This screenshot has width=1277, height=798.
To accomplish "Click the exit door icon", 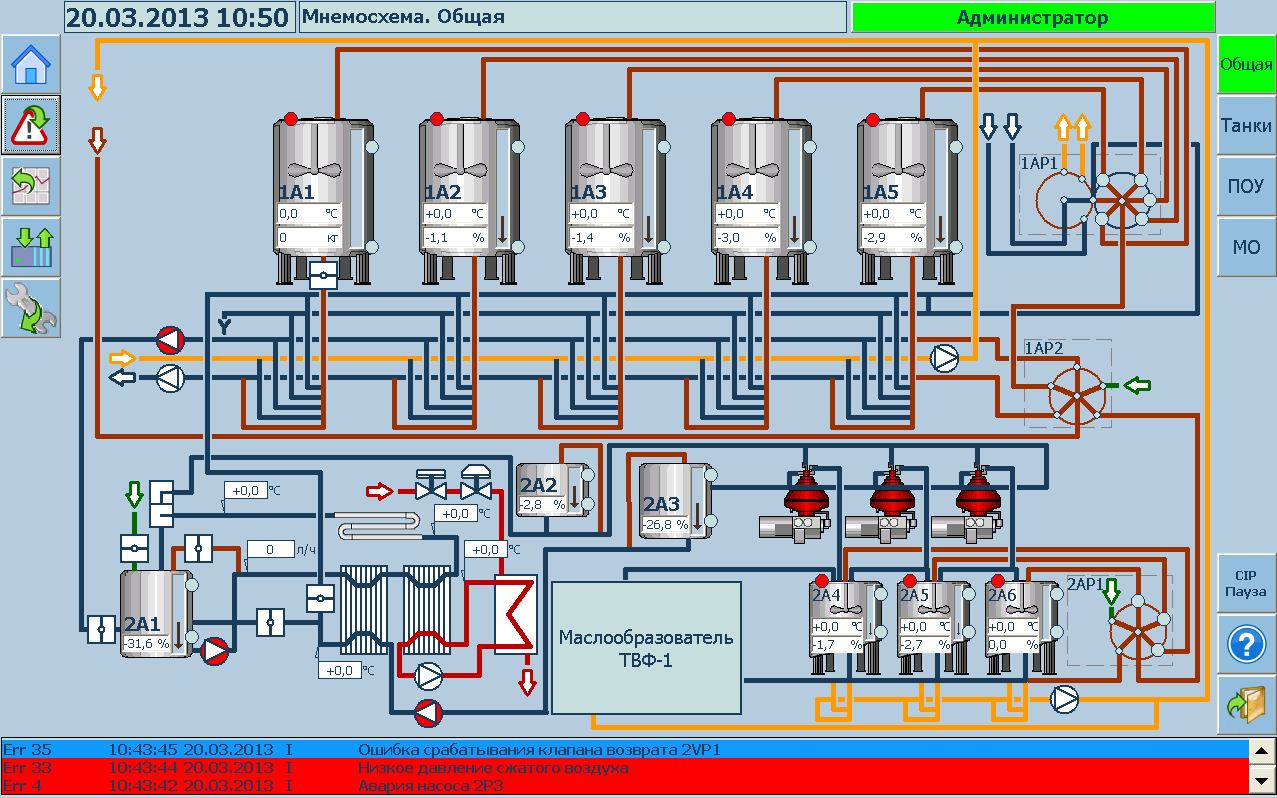I will point(1246,704).
